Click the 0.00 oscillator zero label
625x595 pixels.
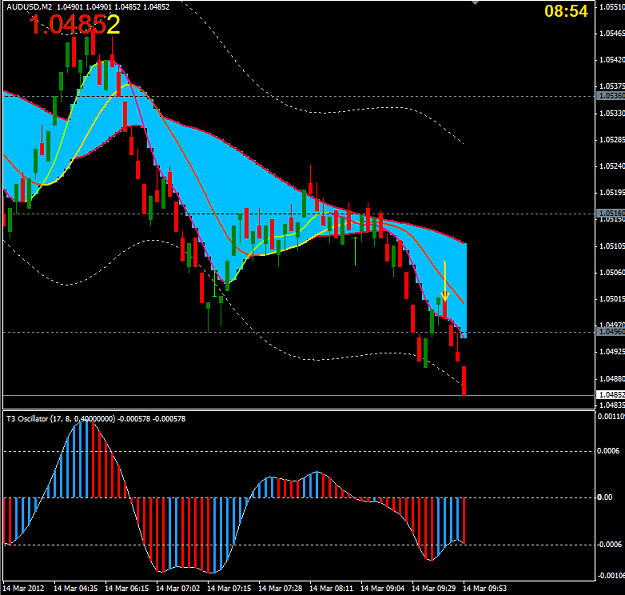coord(605,497)
